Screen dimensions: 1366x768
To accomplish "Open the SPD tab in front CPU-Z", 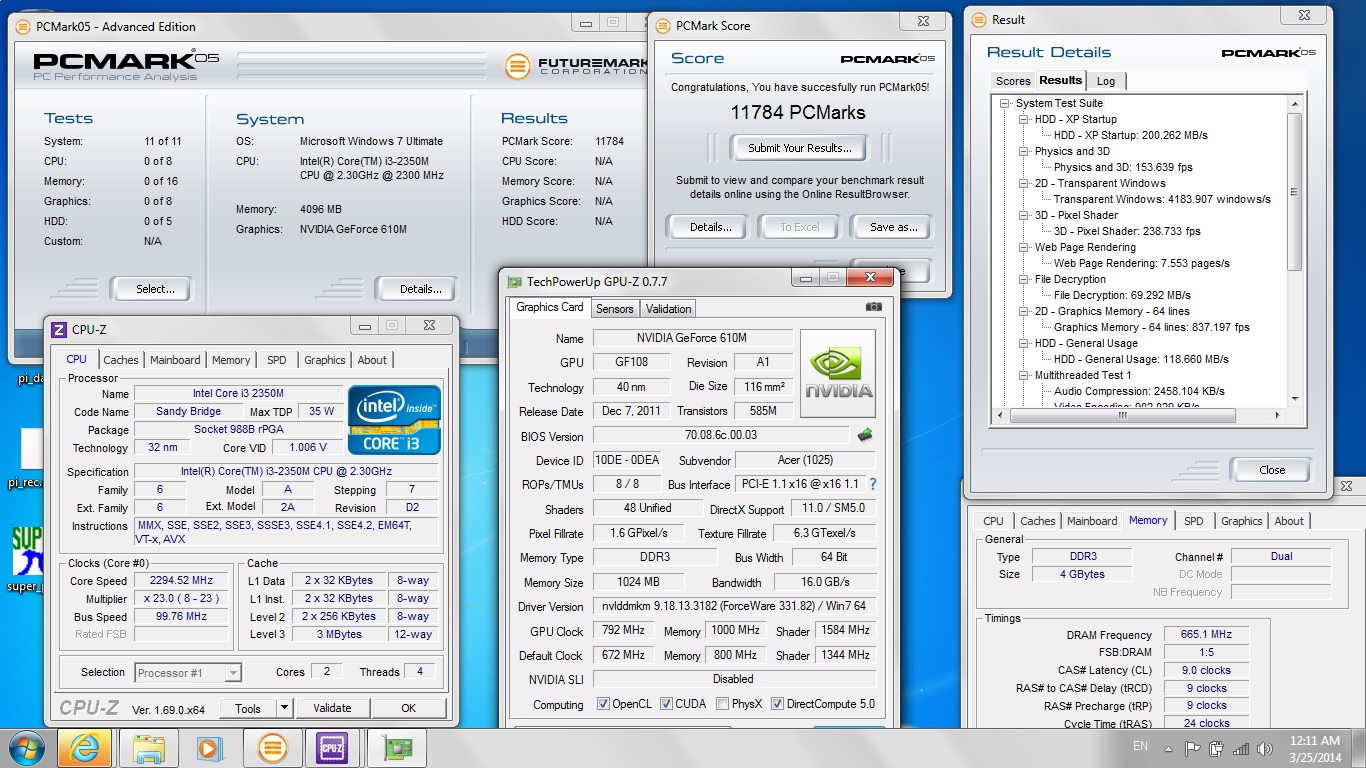I will coord(277,360).
